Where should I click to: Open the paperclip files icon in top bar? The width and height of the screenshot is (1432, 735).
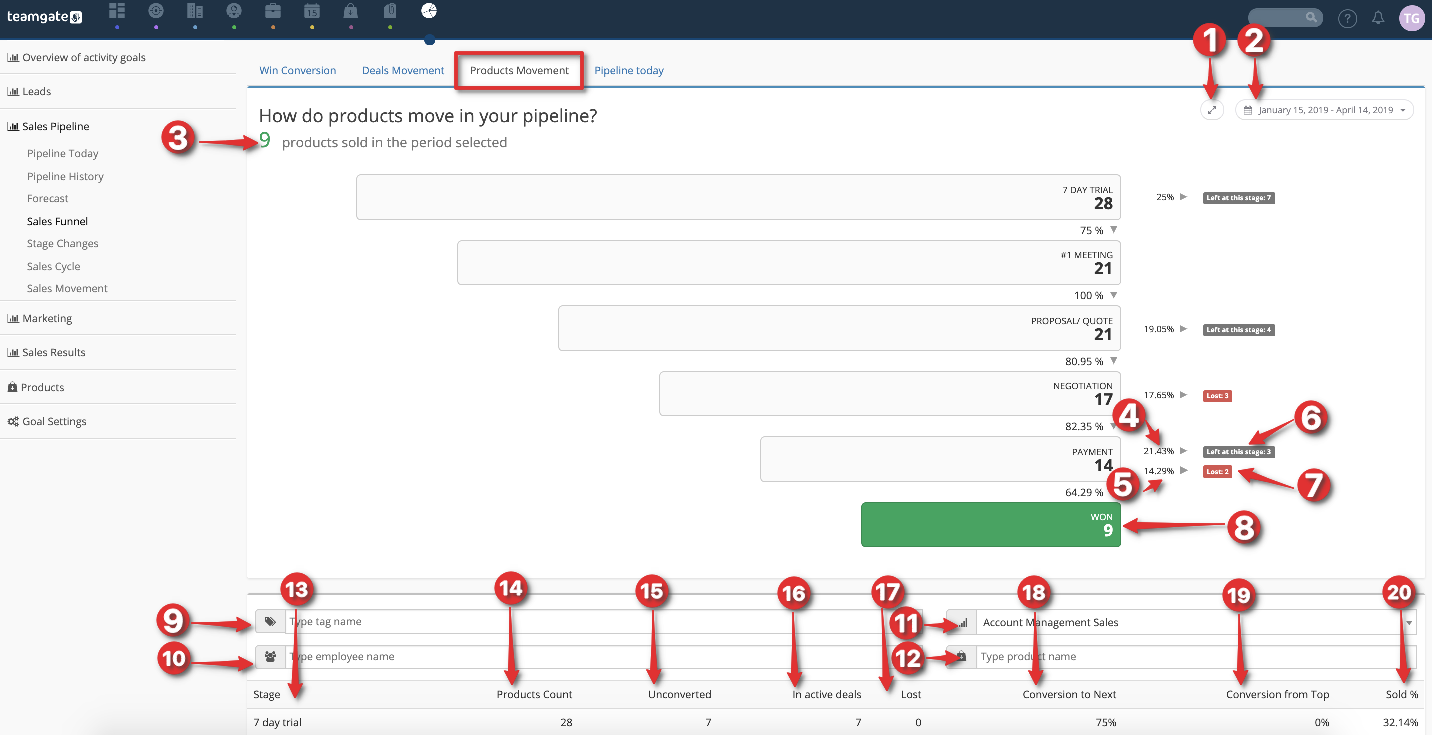[x=389, y=11]
